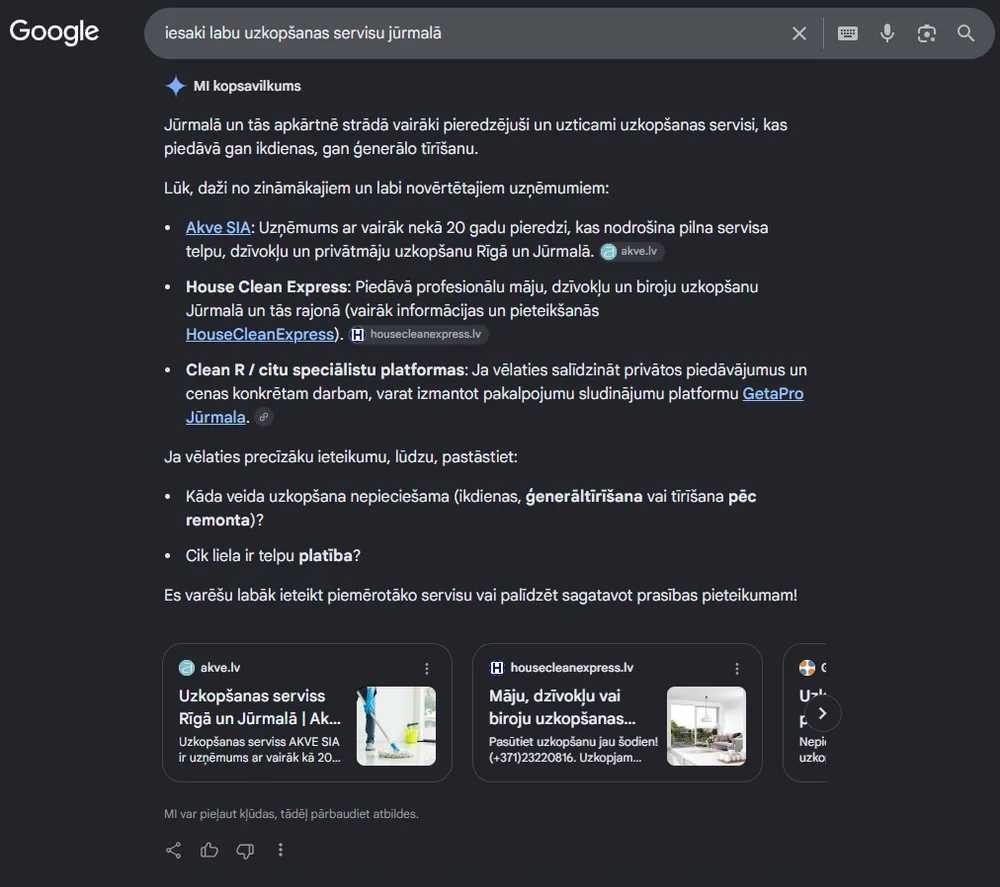Click the housecleanexpress.lv favicon on the second card
This screenshot has height=887, width=1000.
pyautogui.click(x=497, y=668)
